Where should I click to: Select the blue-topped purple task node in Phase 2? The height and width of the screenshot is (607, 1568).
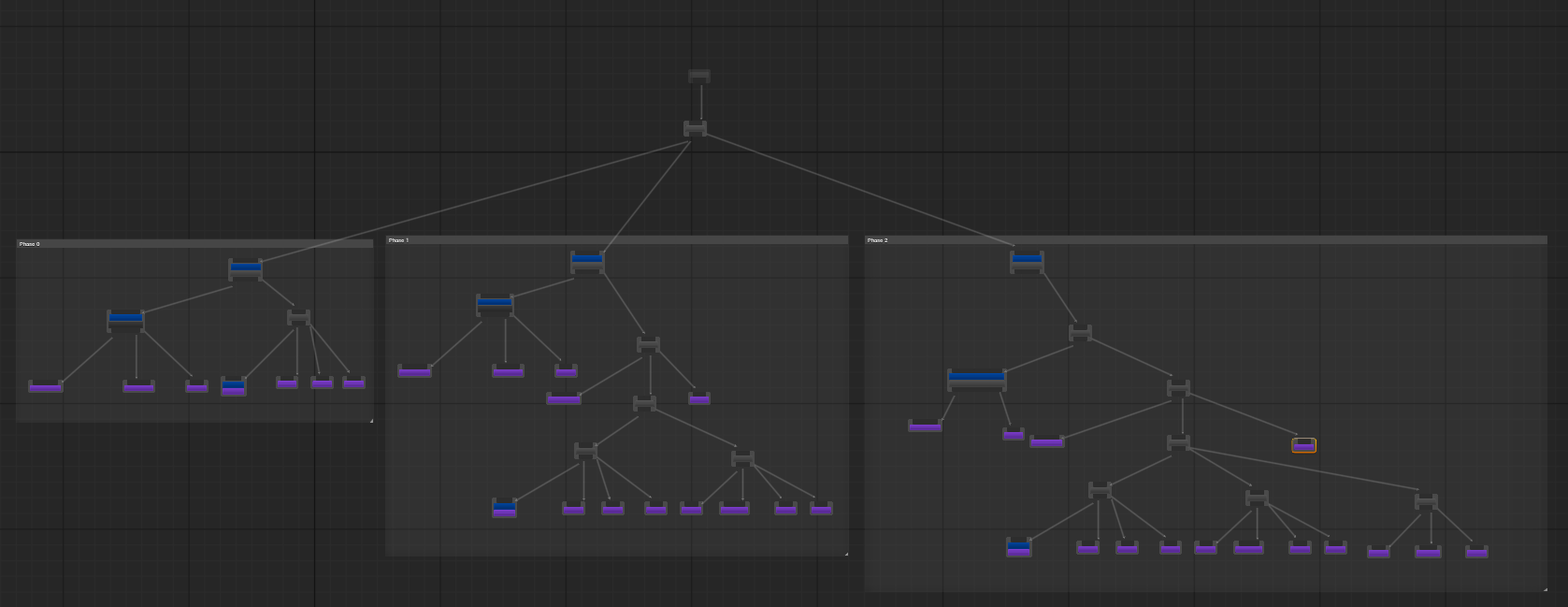coord(1018,548)
